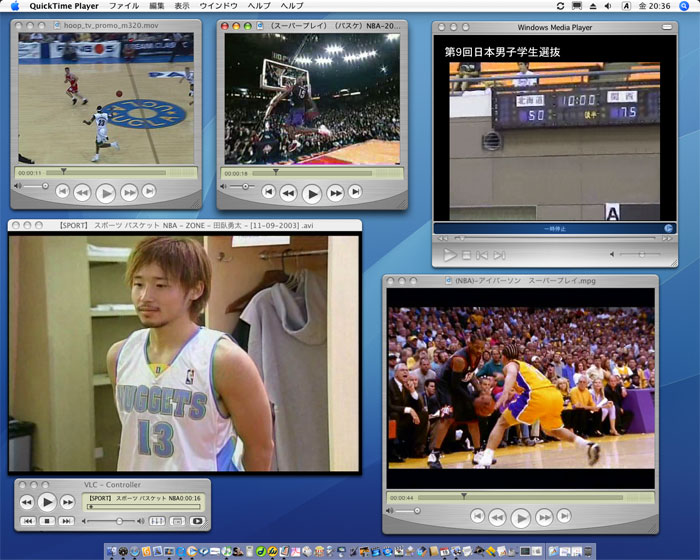Click volume slider in hoop_tv_promo_m320.mov window

tap(36, 186)
